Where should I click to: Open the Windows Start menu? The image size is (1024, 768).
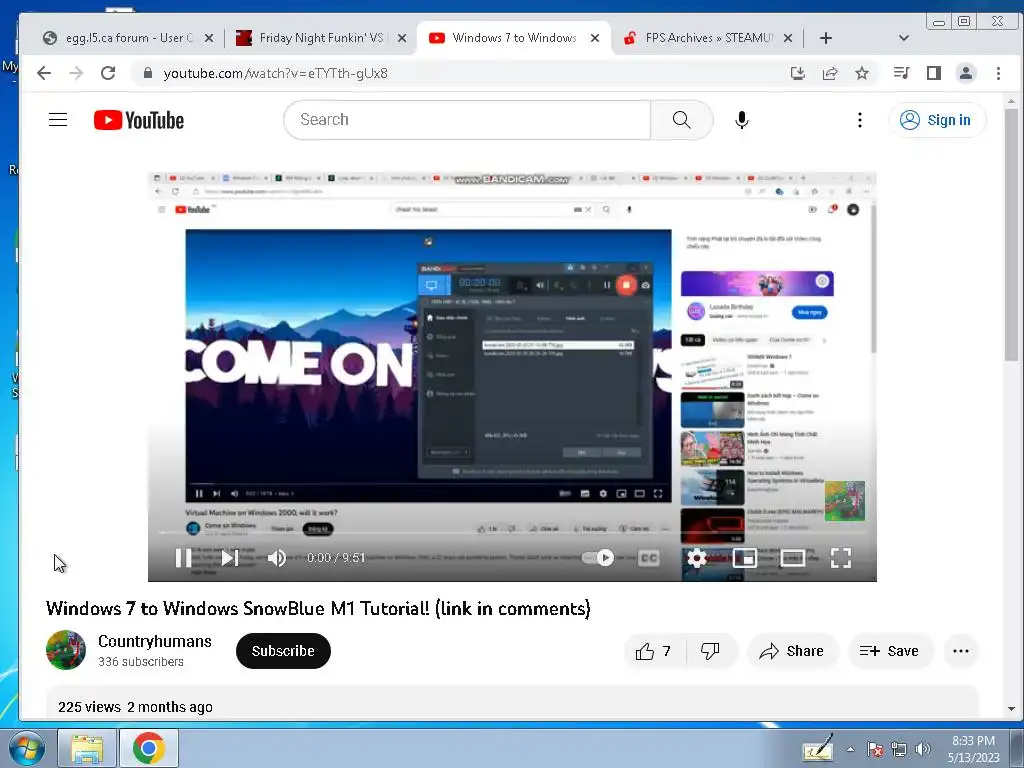27,748
